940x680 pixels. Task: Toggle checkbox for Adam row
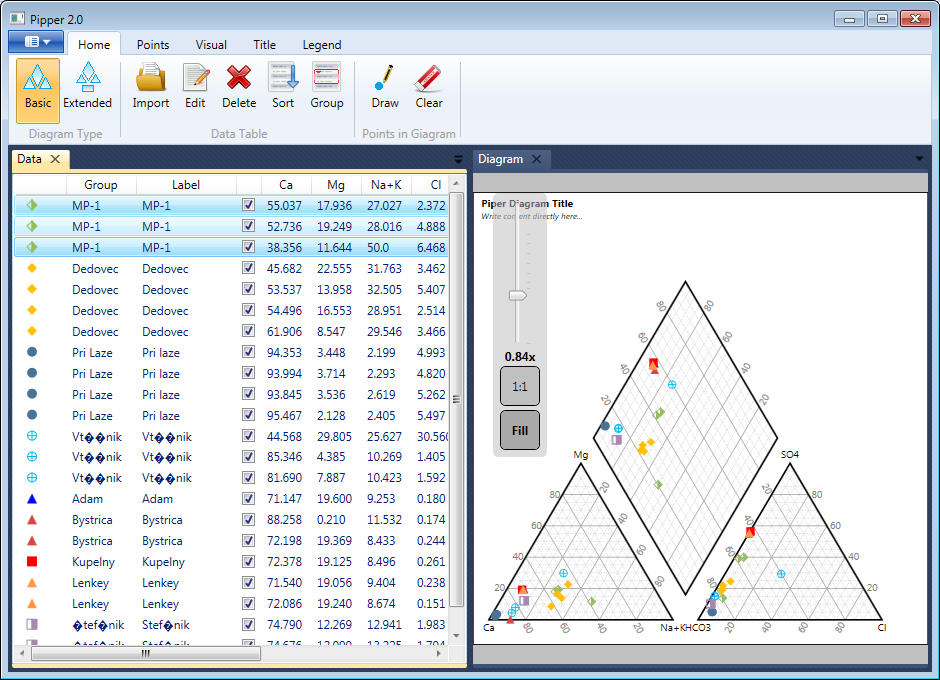(248, 498)
